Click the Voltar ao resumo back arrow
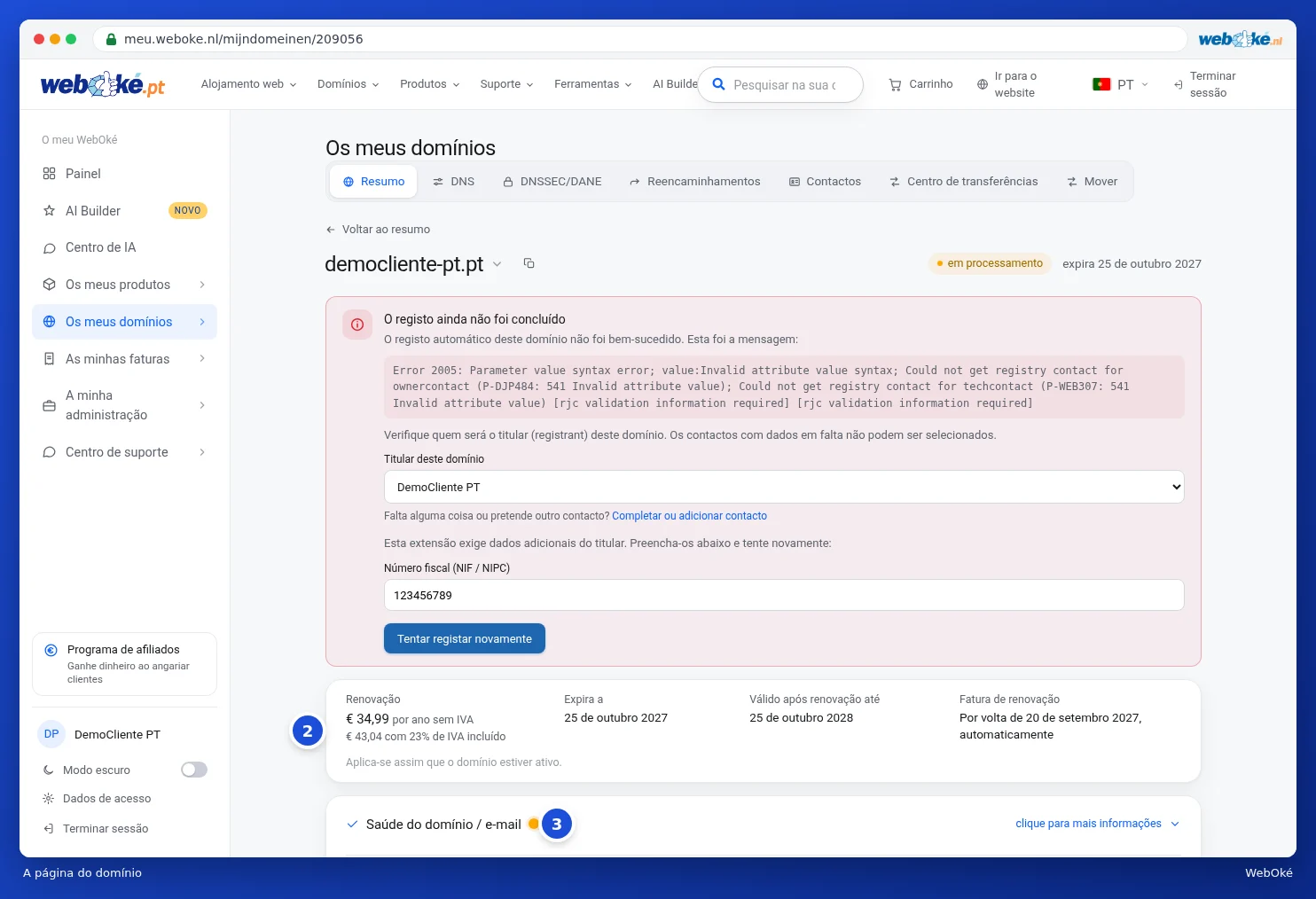1316x899 pixels. pos(331,230)
